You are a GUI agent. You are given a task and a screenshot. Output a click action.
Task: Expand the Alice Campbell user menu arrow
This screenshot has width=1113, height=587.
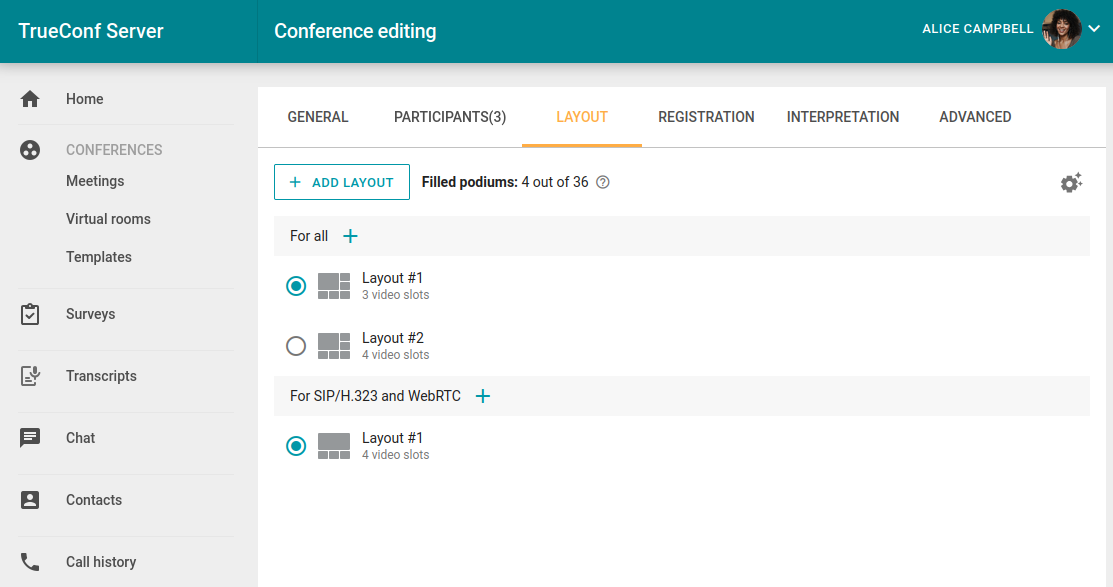pyautogui.click(x=1094, y=30)
